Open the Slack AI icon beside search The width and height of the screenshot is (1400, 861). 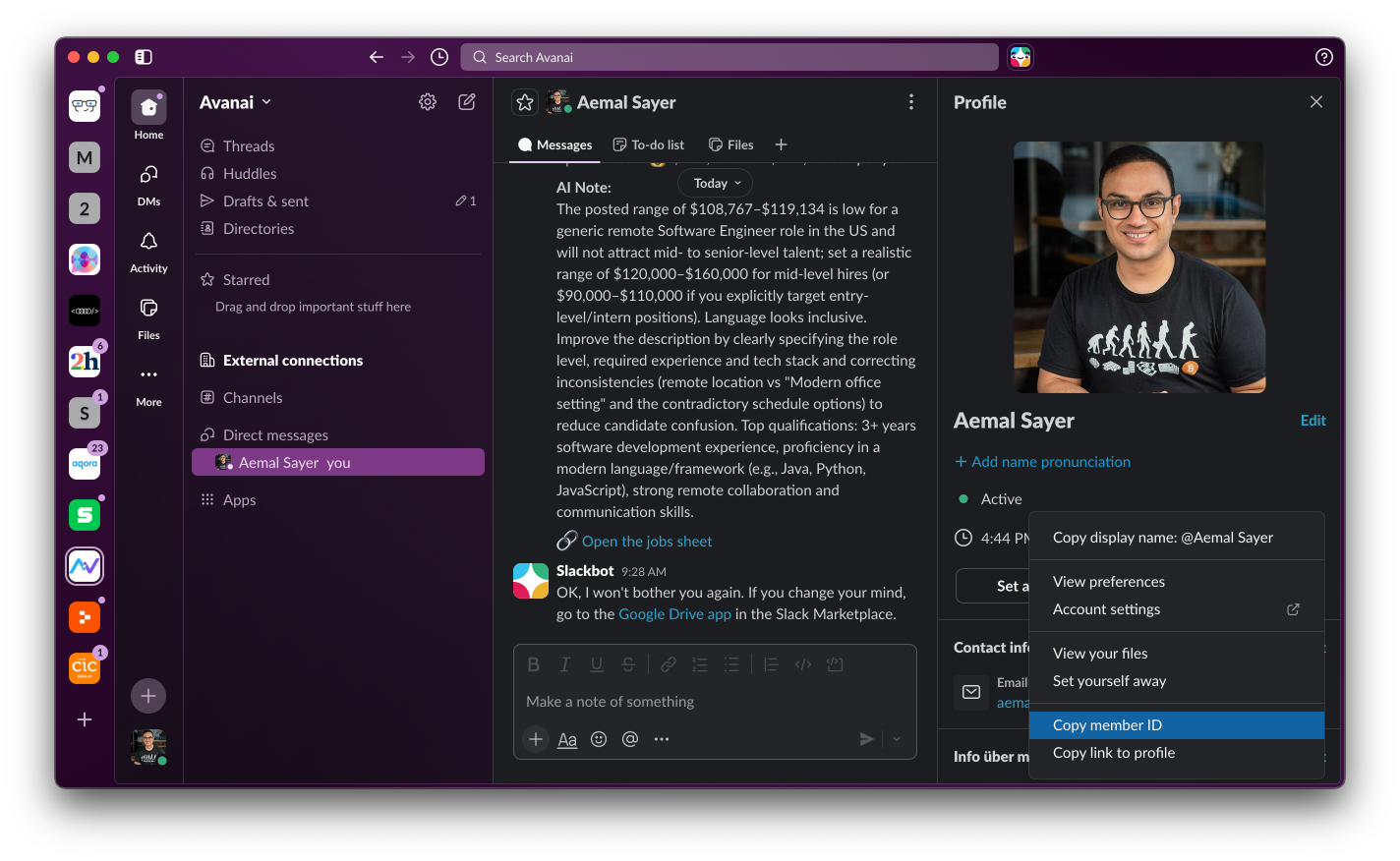[x=1021, y=57]
